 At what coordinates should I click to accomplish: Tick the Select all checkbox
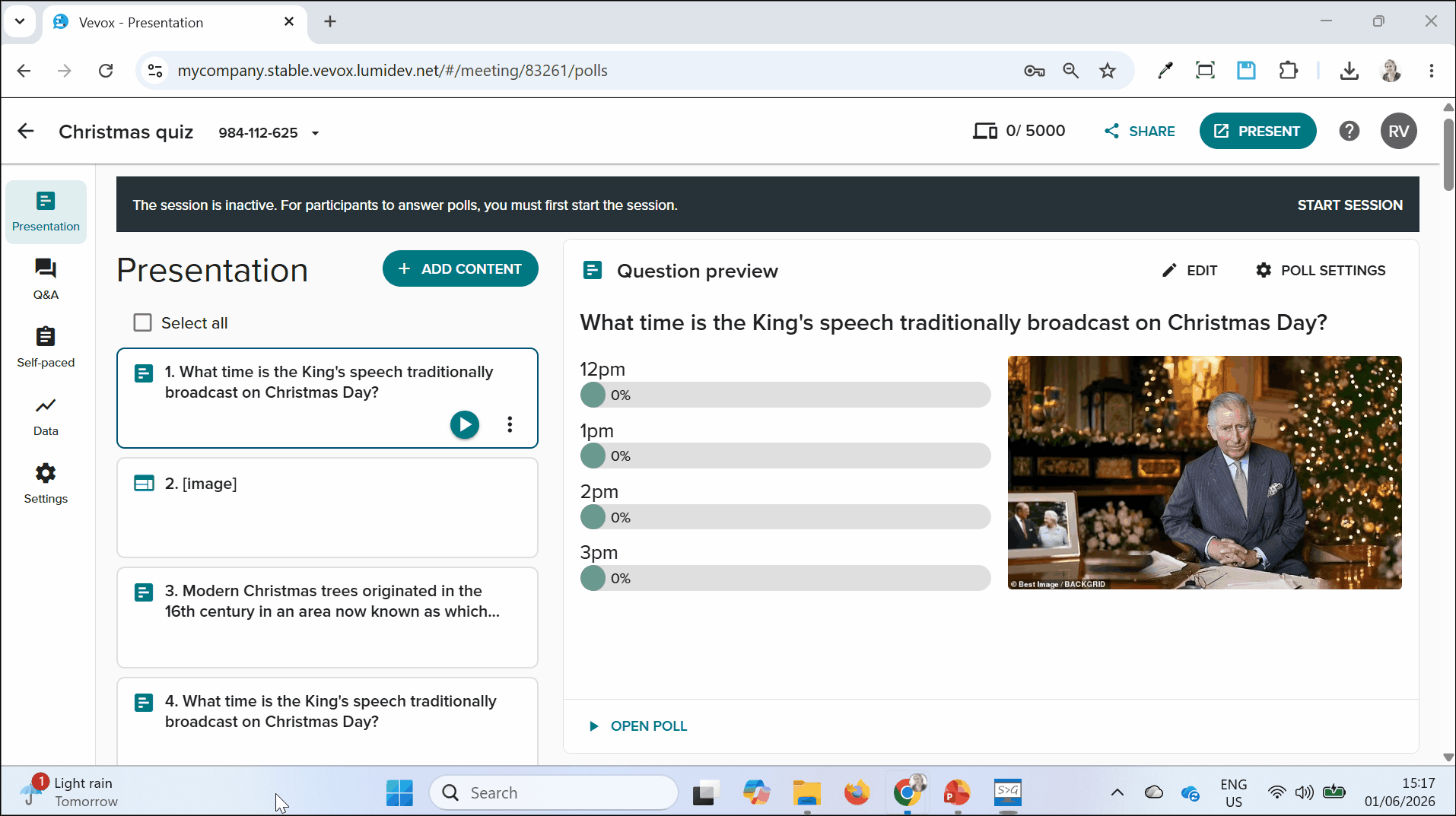click(142, 322)
